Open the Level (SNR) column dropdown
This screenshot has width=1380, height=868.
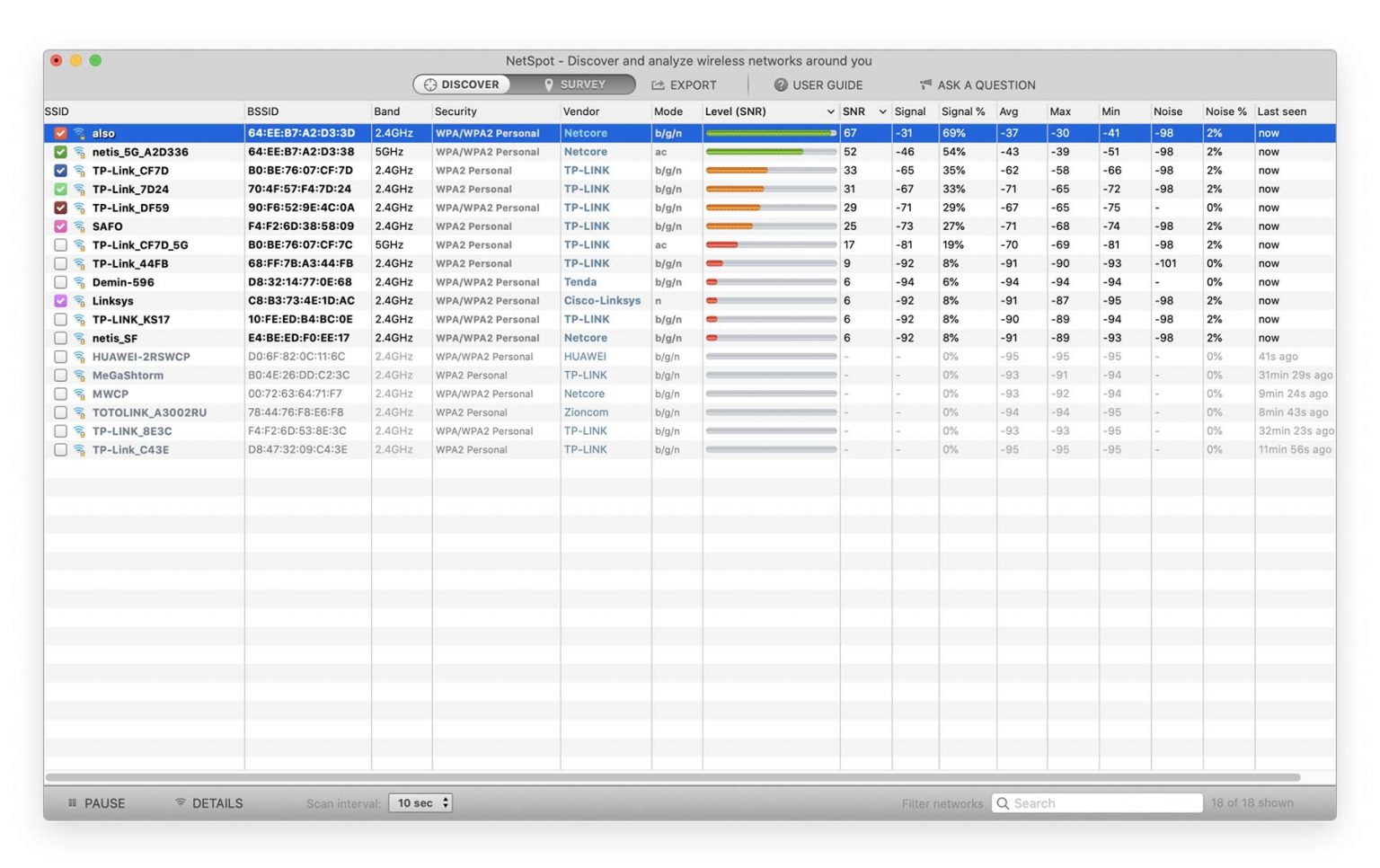click(828, 111)
